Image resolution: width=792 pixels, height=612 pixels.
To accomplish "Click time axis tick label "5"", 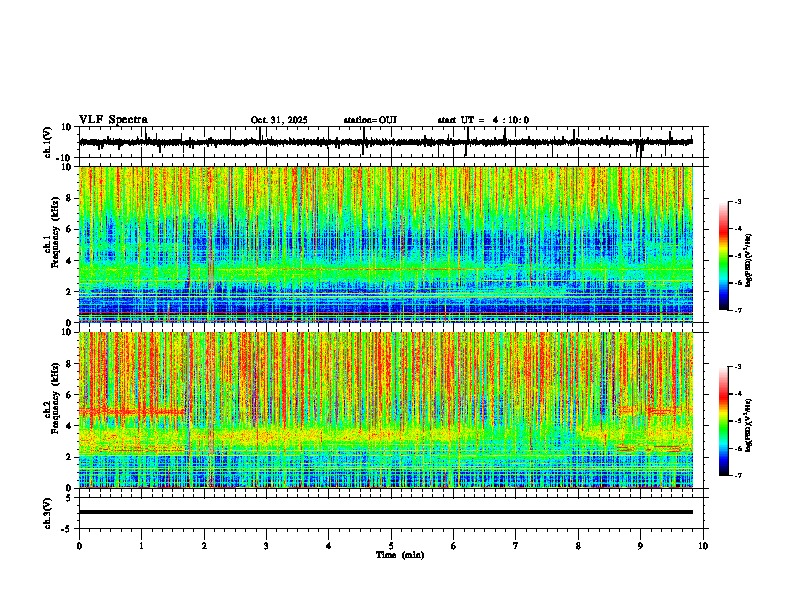I will click(x=391, y=546).
